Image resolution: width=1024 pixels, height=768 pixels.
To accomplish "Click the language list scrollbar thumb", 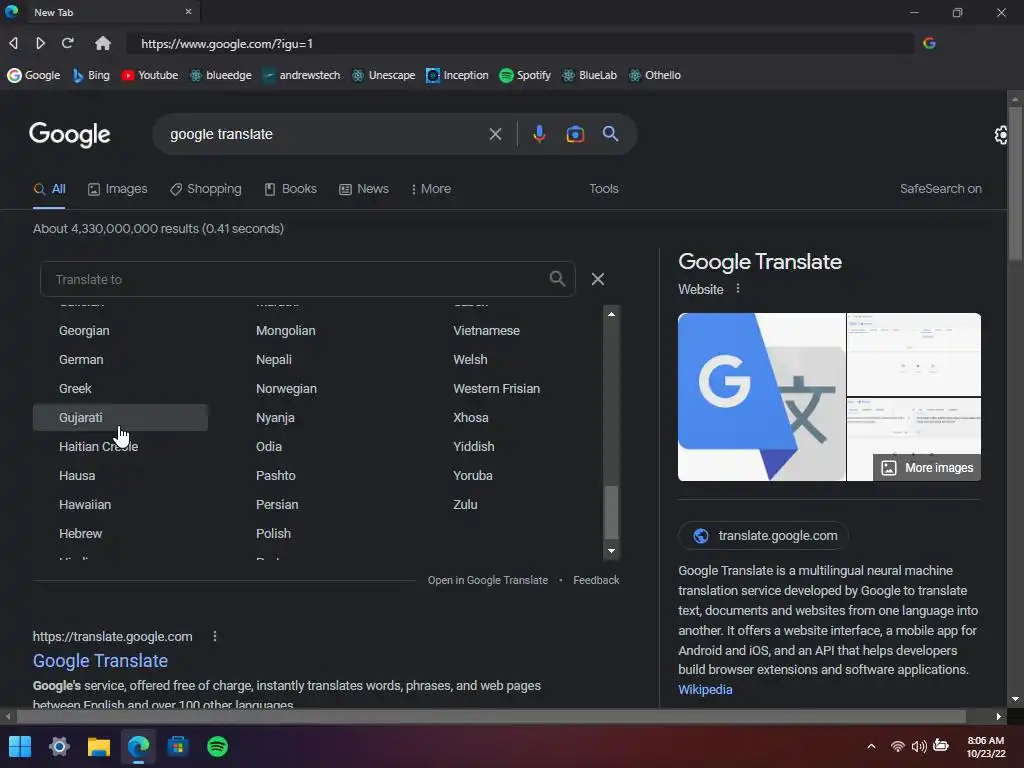I will pos(611,512).
